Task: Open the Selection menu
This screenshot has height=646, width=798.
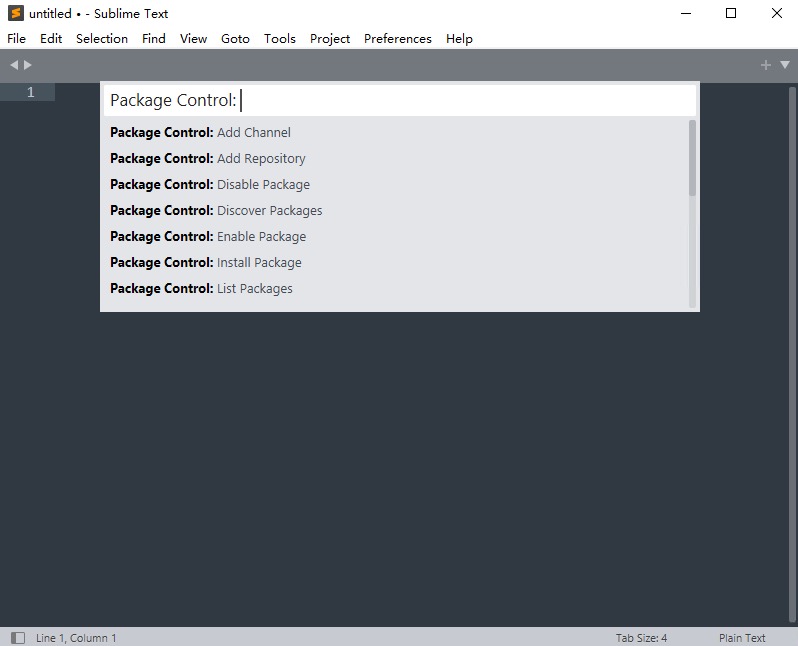Action: (x=102, y=39)
